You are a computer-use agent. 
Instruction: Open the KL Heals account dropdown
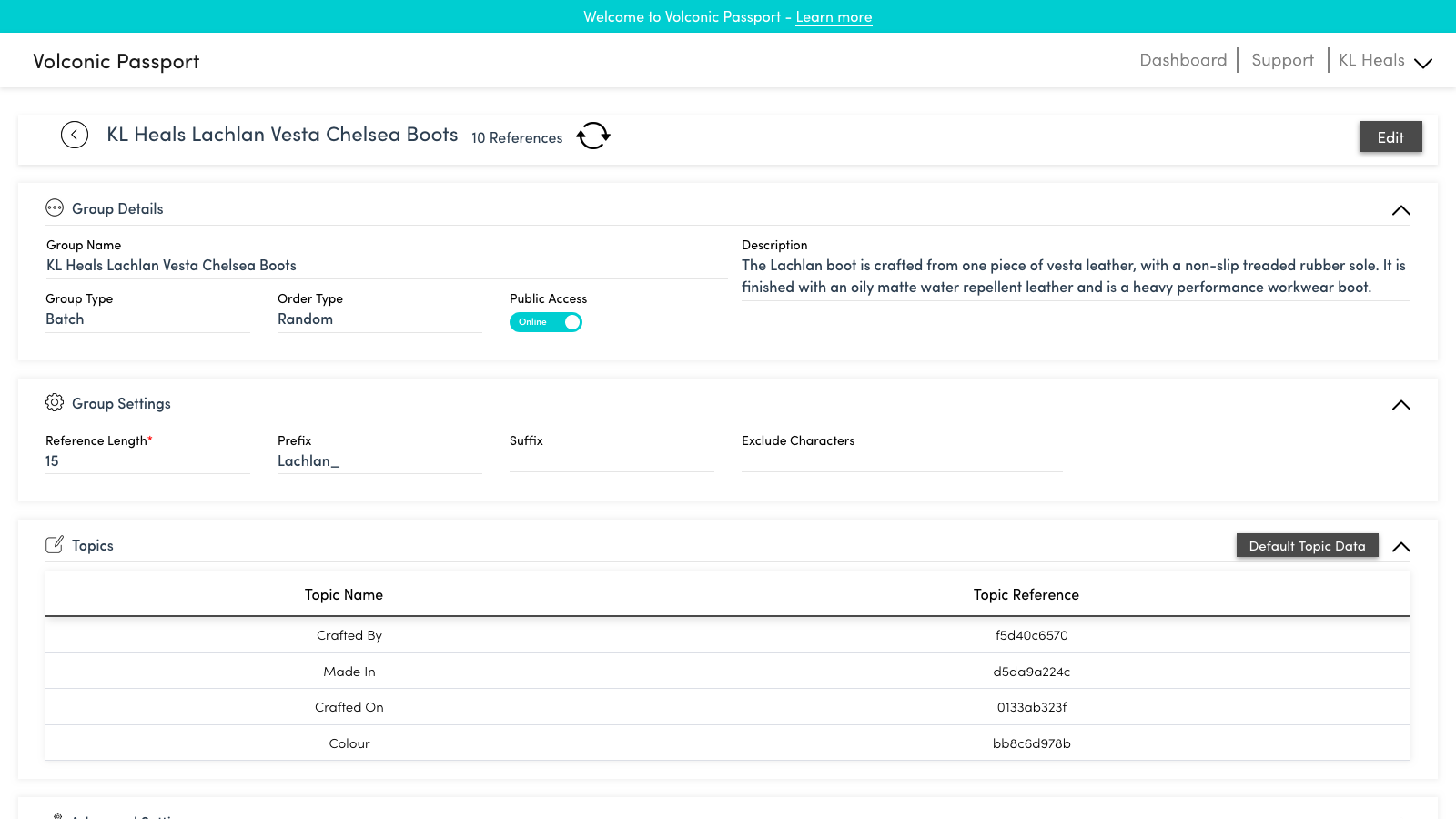click(x=1386, y=61)
